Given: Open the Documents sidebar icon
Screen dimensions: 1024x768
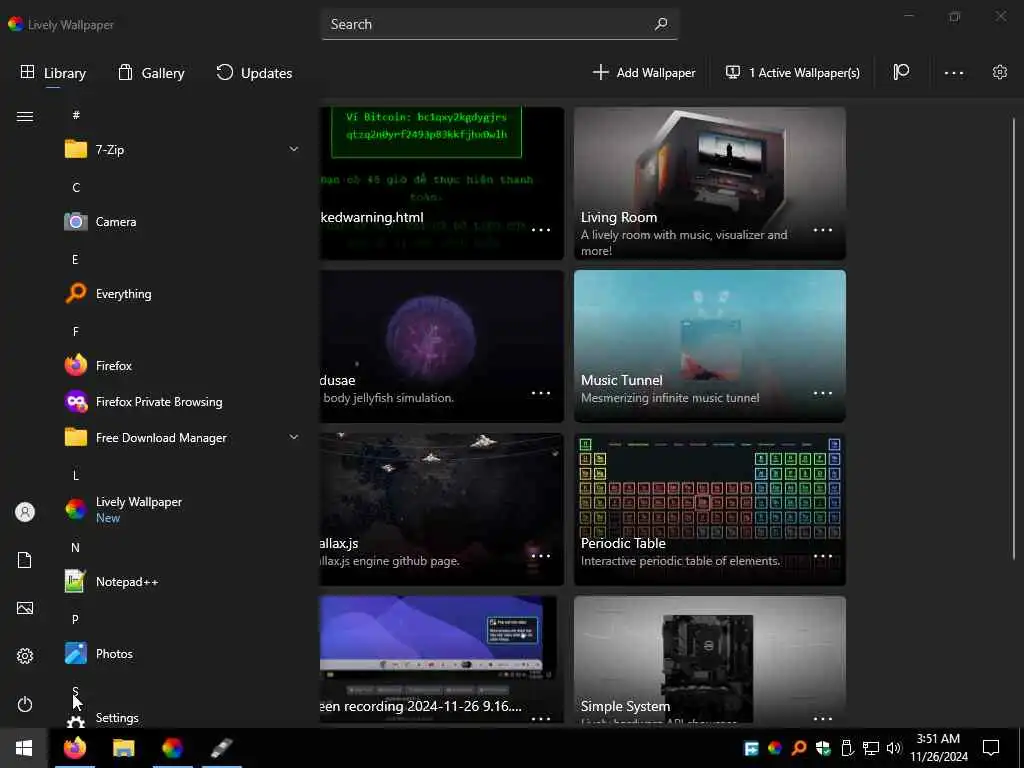Looking at the screenshot, I should (x=25, y=560).
